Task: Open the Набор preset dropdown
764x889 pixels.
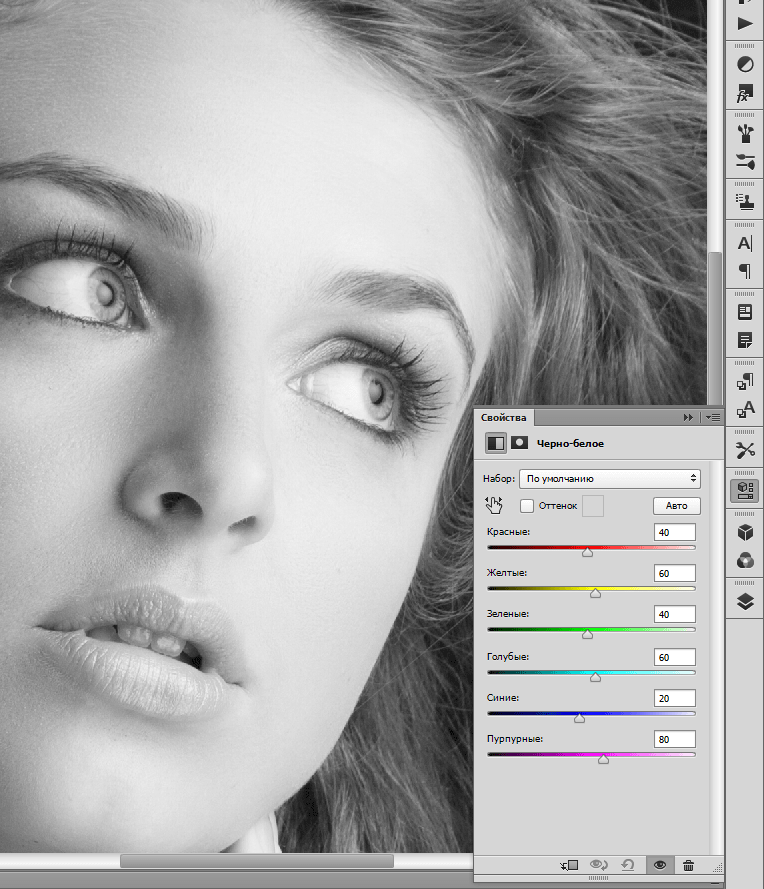Action: 609,478
